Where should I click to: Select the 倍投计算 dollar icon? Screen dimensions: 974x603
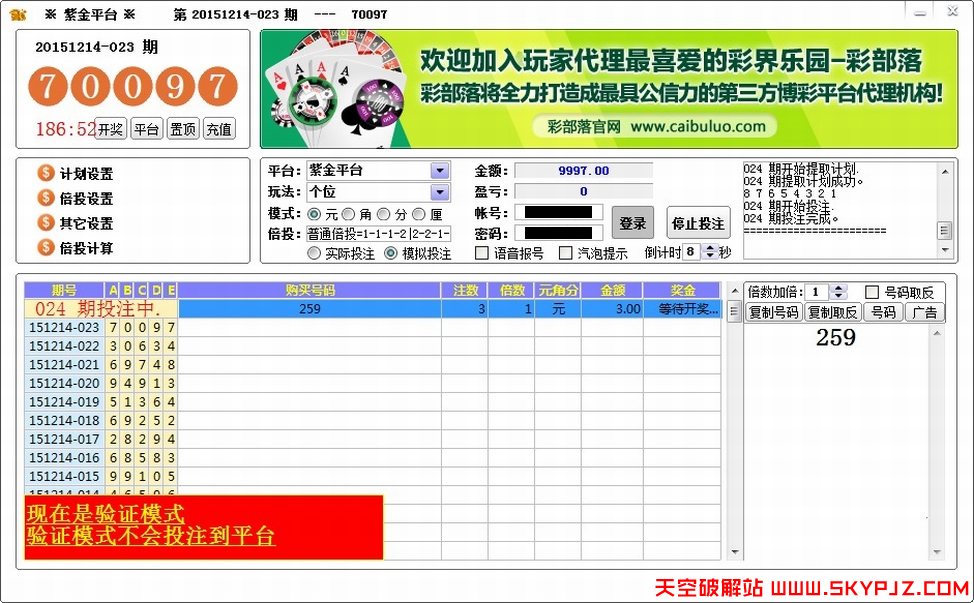45,244
